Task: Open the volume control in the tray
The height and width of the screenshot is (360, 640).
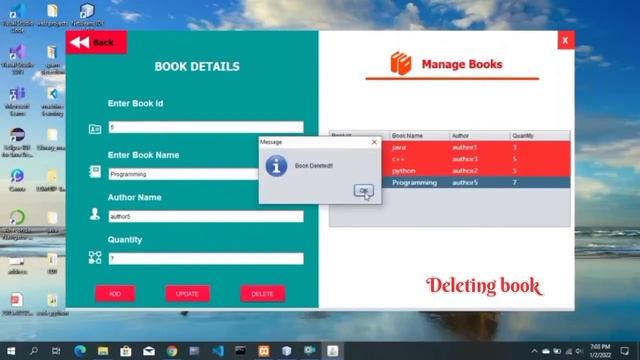Action: pos(579,351)
